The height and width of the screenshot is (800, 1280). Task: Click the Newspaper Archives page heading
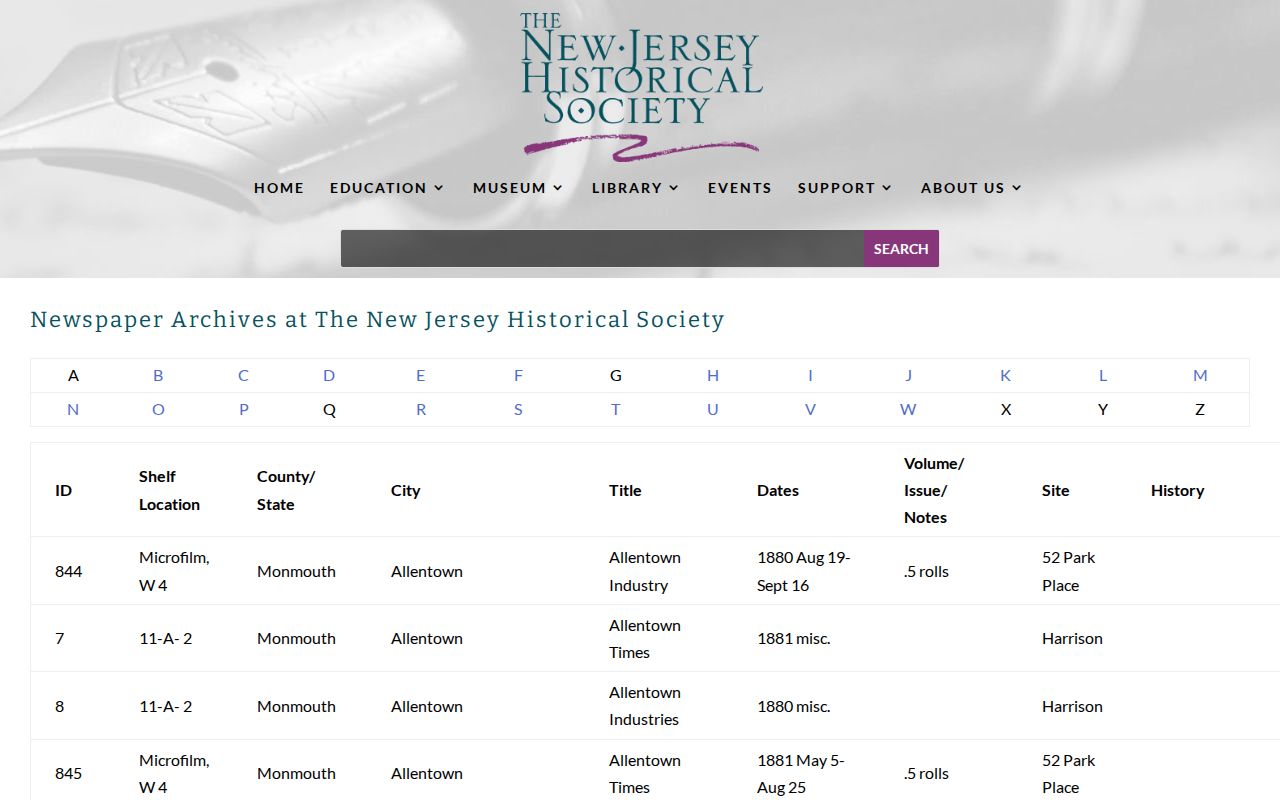(x=377, y=320)
